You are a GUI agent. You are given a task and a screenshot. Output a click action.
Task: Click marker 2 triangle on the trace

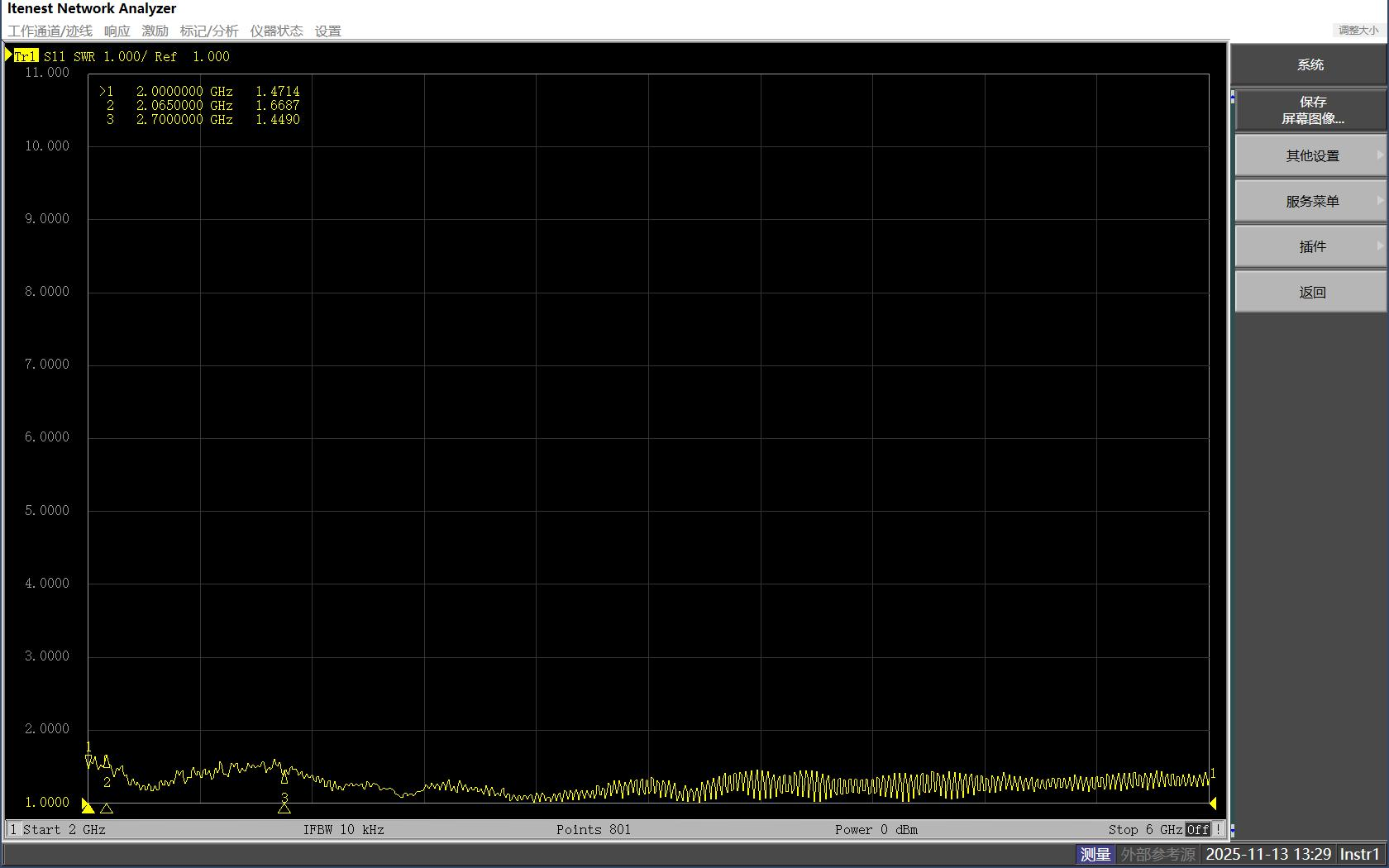pos(106,762)
